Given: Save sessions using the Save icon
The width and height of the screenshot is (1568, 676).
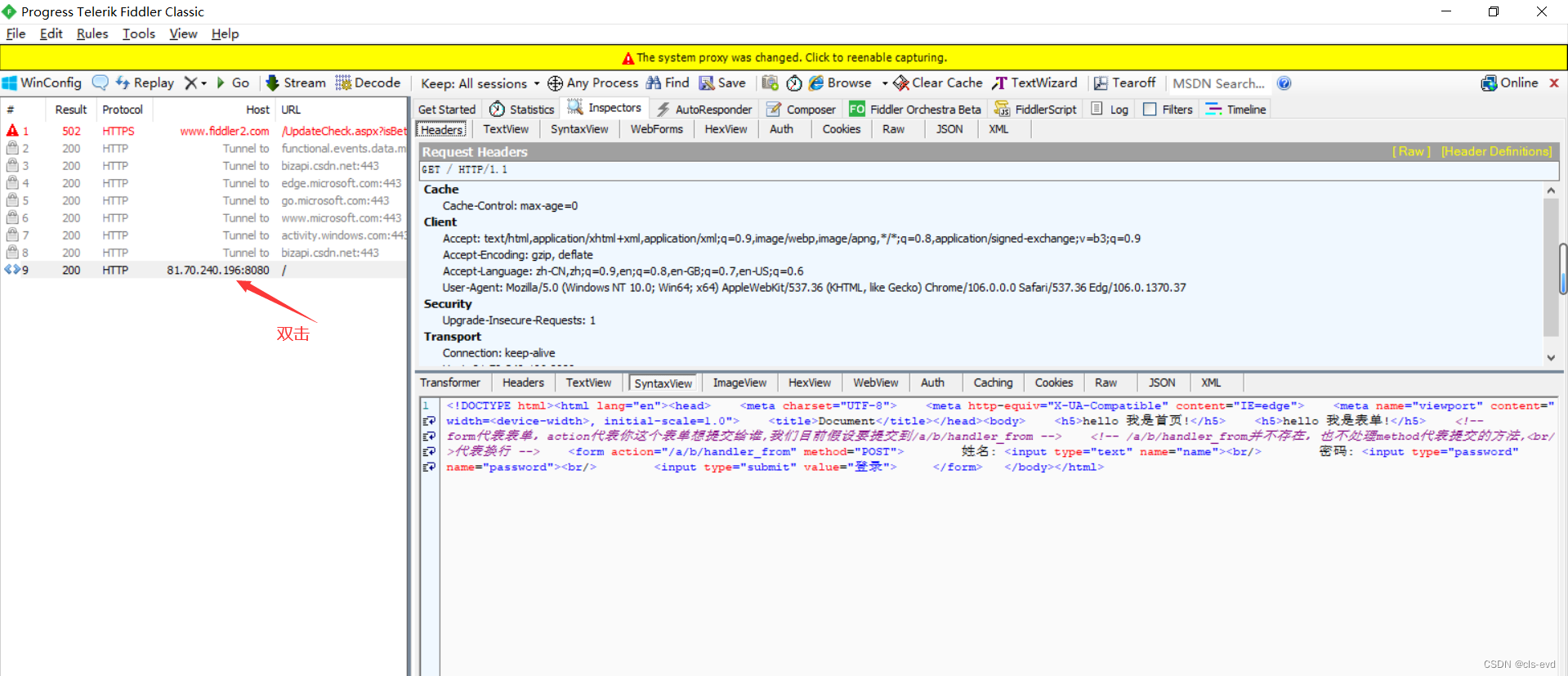Looking at the screenshot, I should [x=722, y=83].
